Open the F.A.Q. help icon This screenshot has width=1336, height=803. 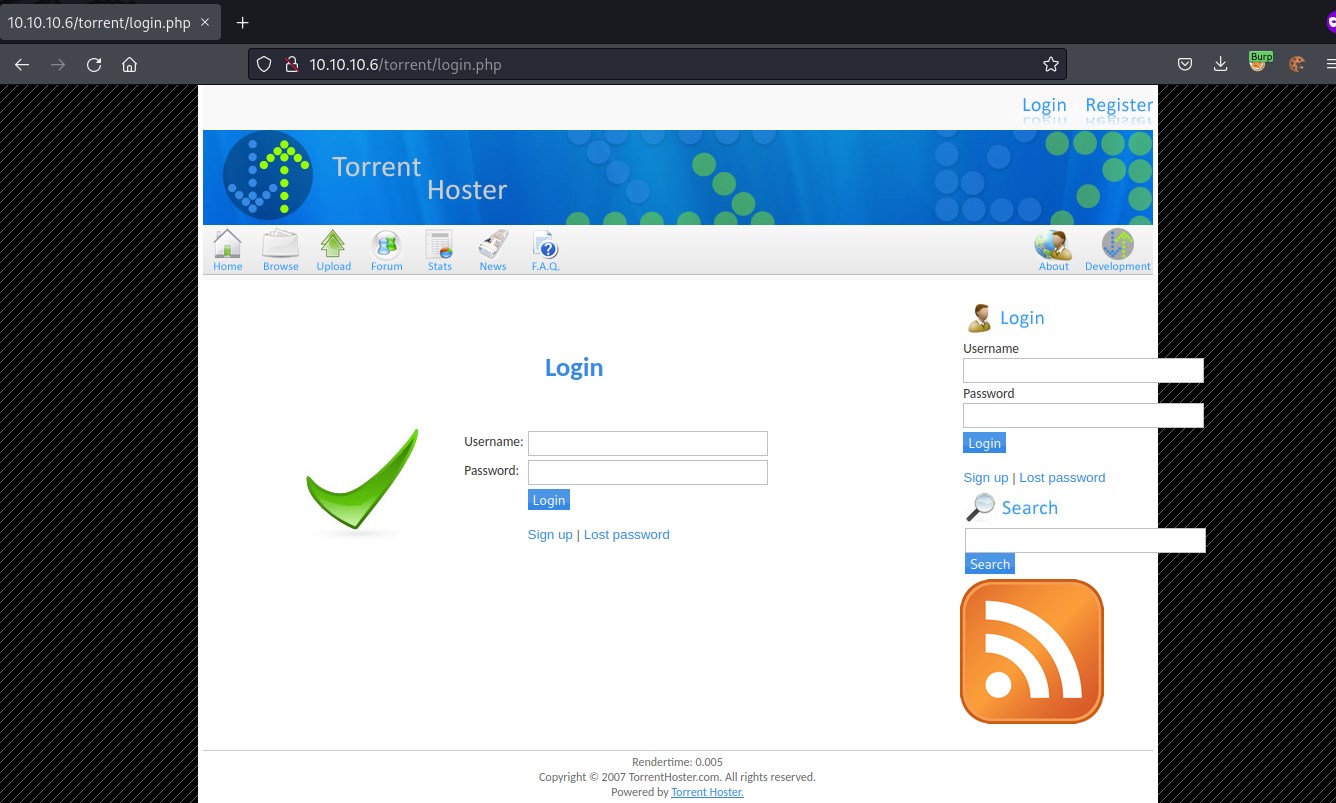(545, 245)
